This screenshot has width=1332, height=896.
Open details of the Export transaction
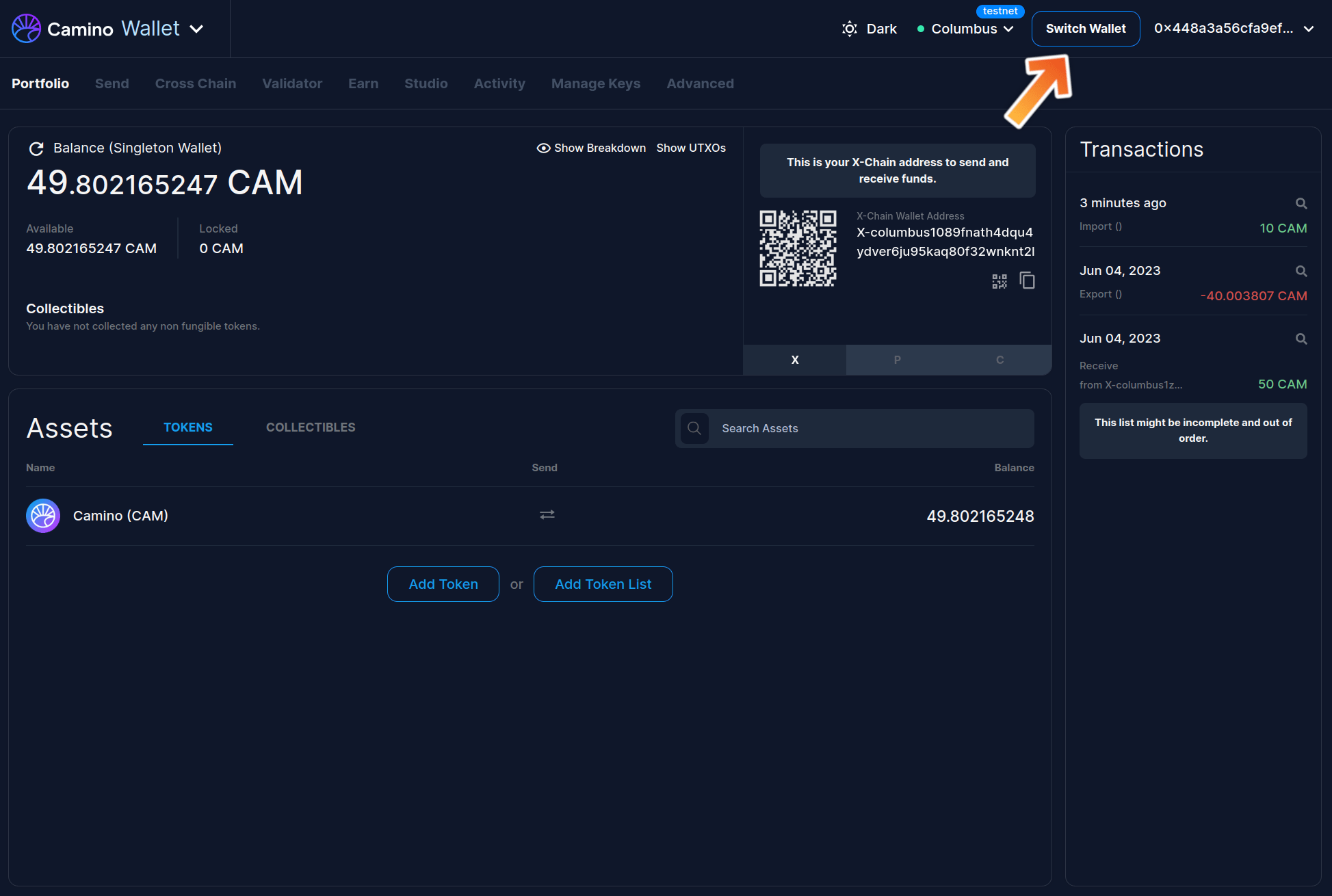click(1301, 271)
